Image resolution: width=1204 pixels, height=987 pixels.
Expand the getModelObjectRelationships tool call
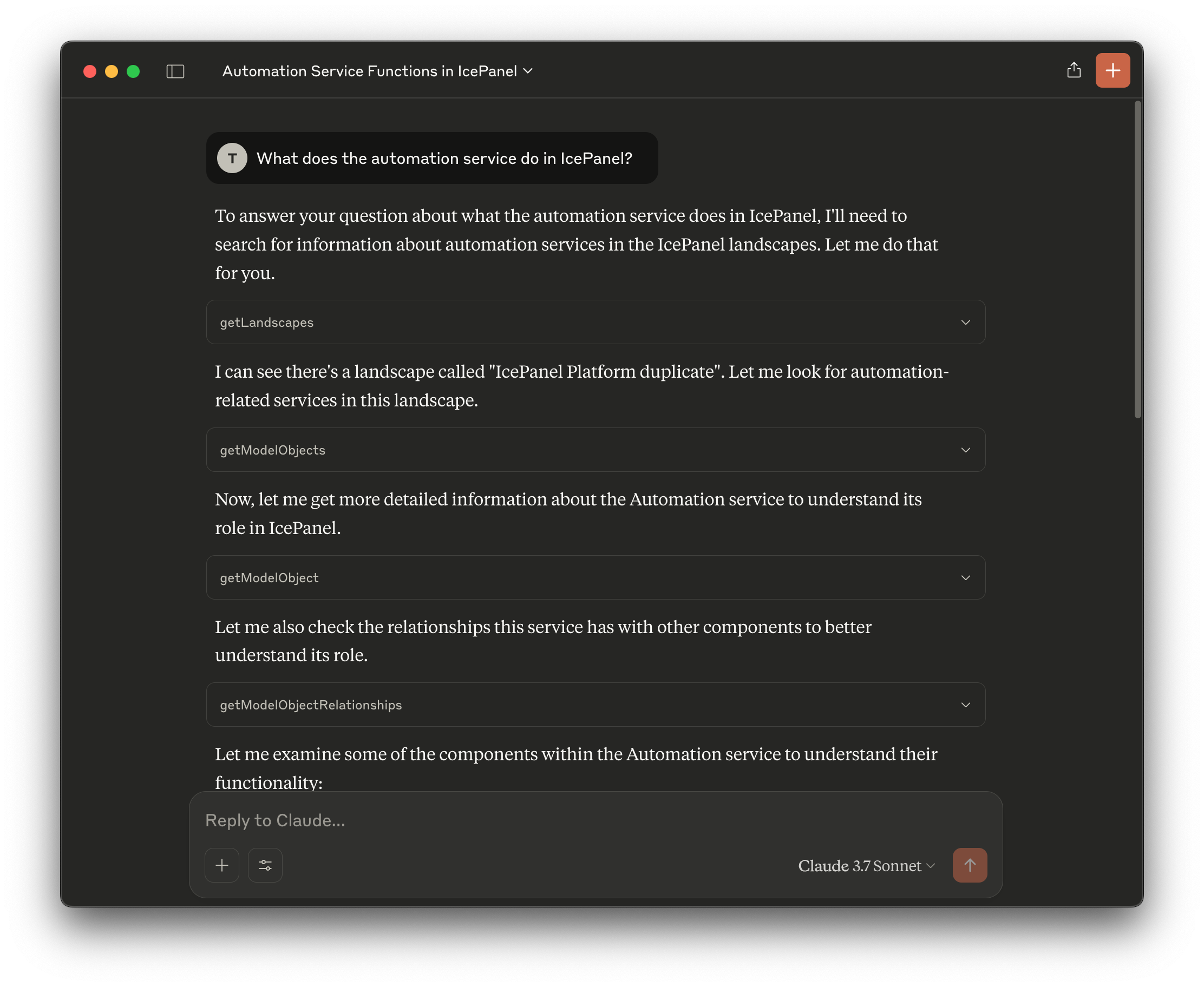pos(595,705)
